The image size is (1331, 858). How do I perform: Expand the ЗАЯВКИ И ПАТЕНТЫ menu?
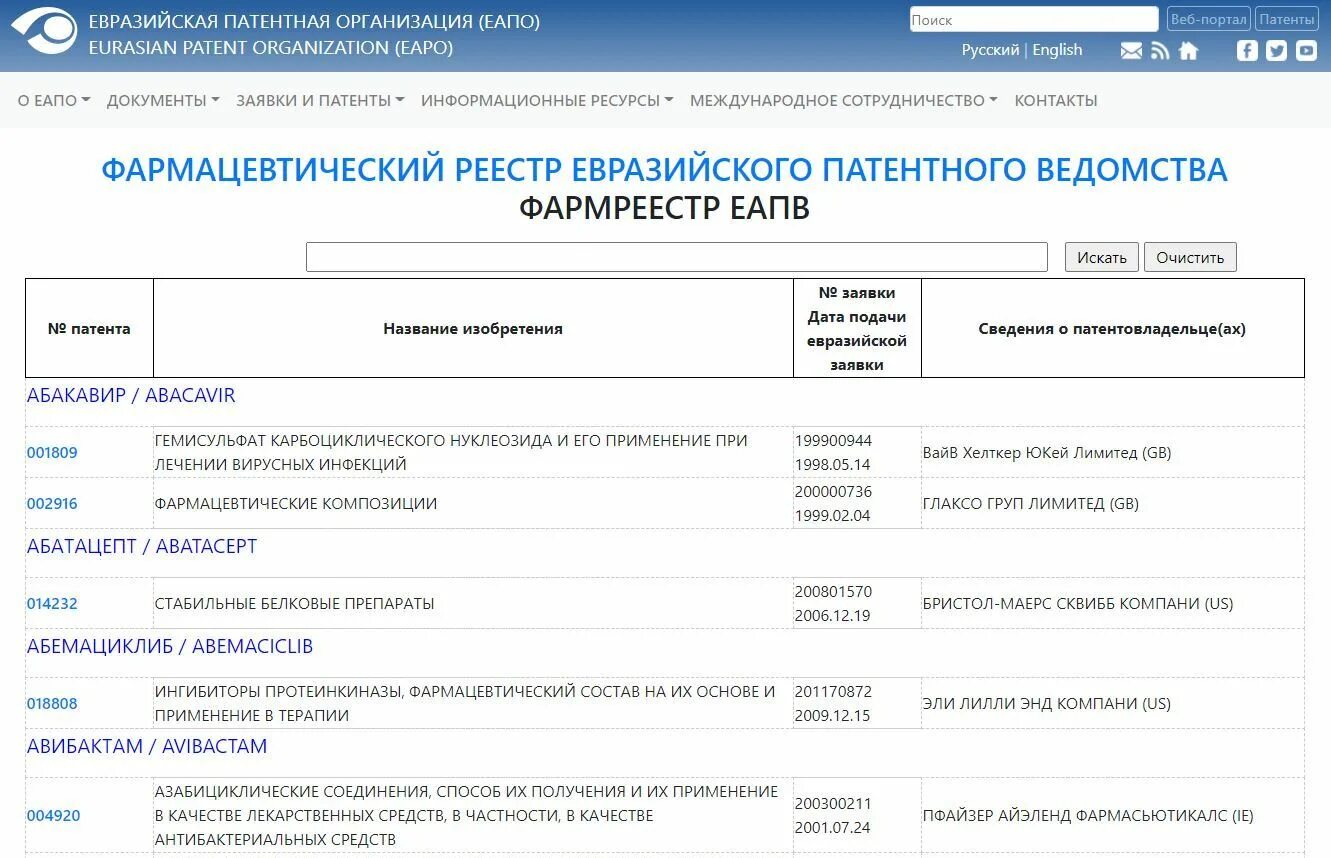tap(320, 100)
